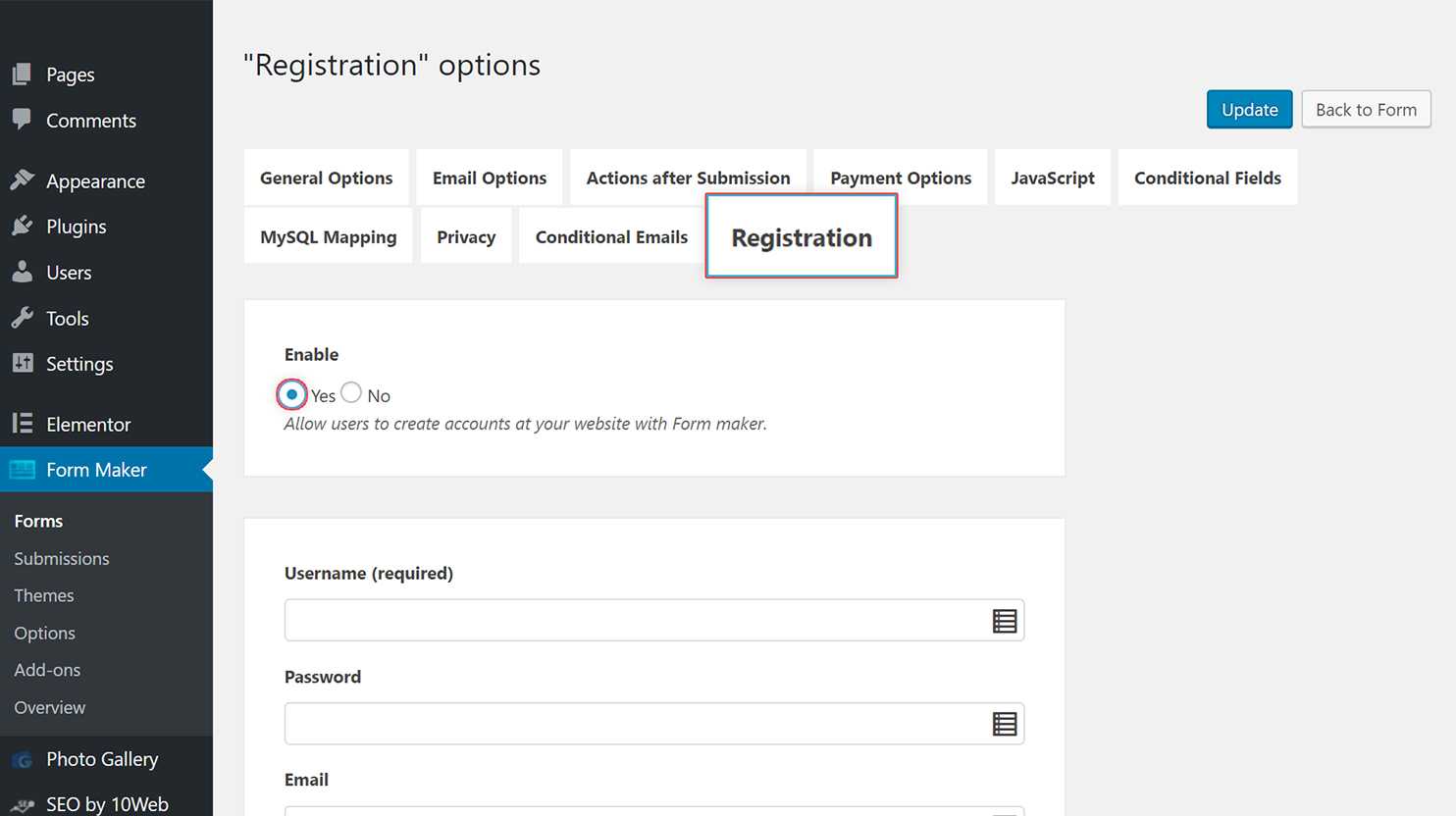Click the Pages sidebar icon
The width and height of the screenshot is (1456, 816).
coord(22,74)
